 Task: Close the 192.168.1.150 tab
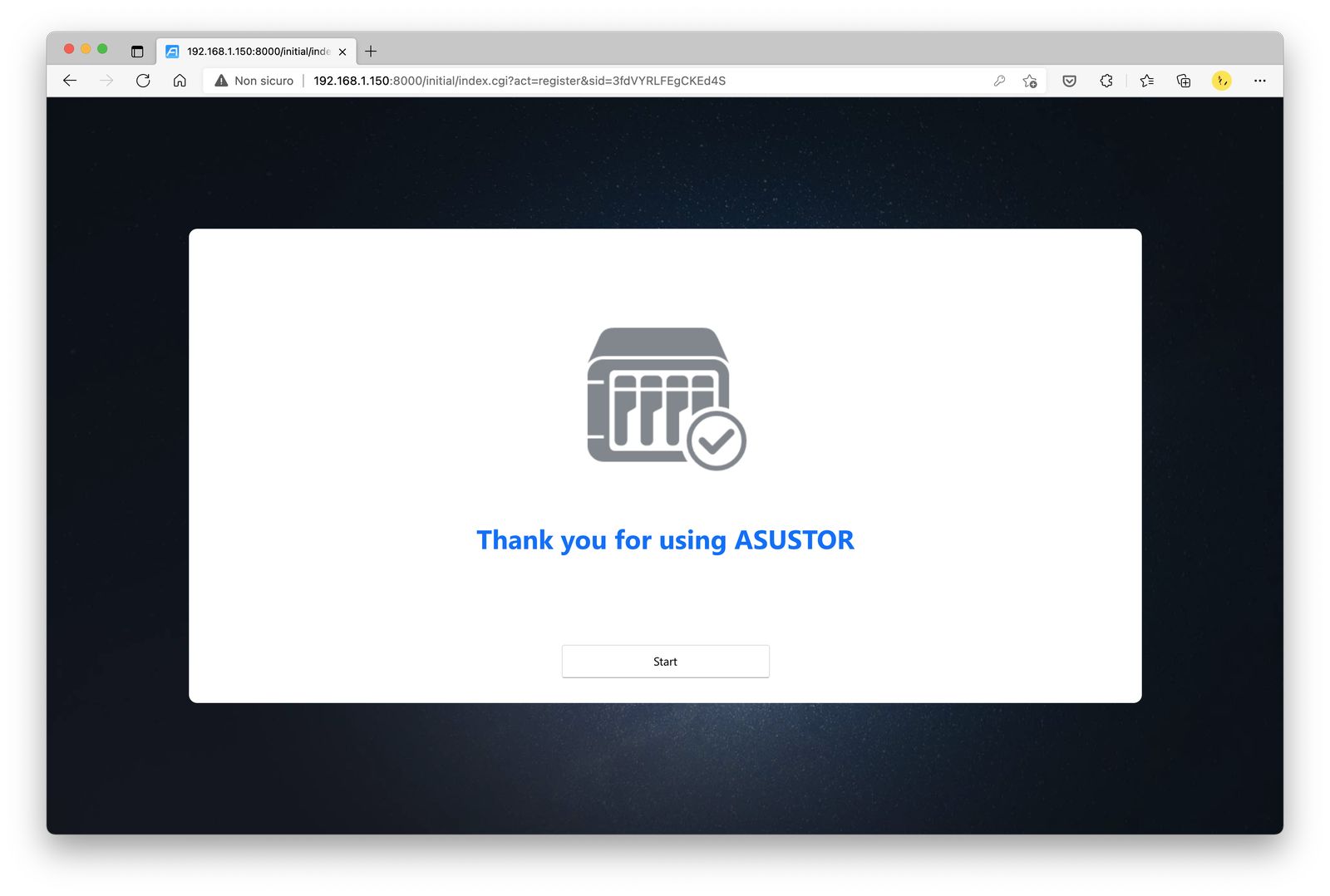click(342, 52)
